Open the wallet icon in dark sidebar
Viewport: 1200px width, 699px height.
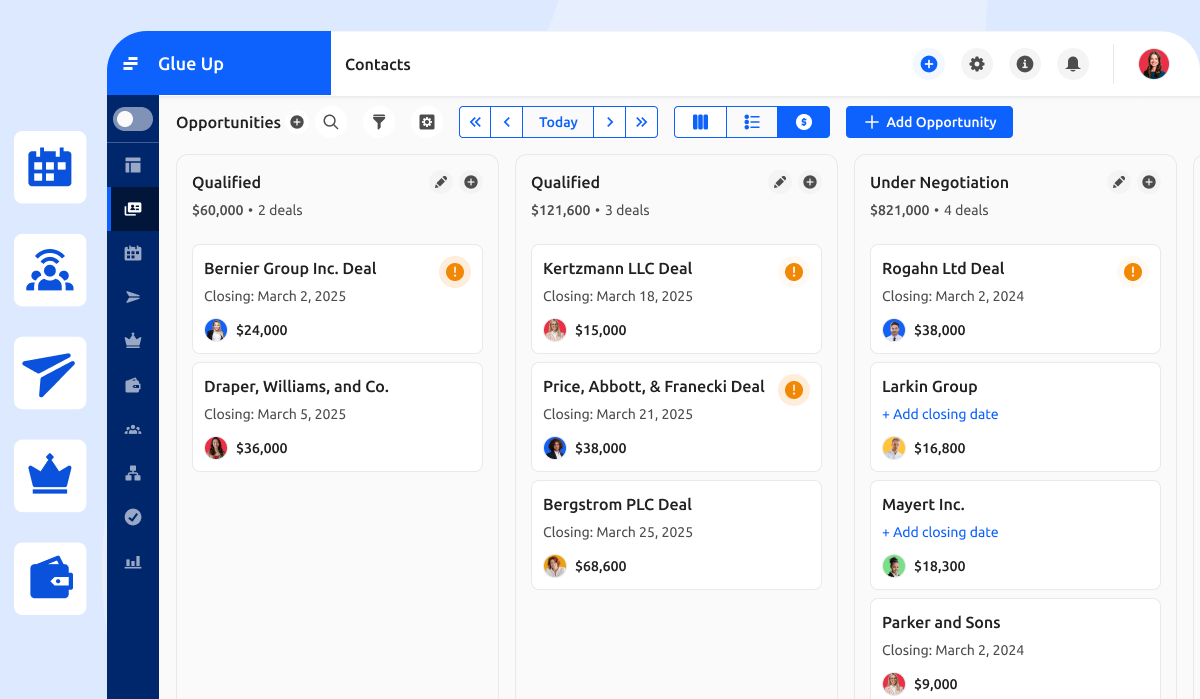[133, 385]
